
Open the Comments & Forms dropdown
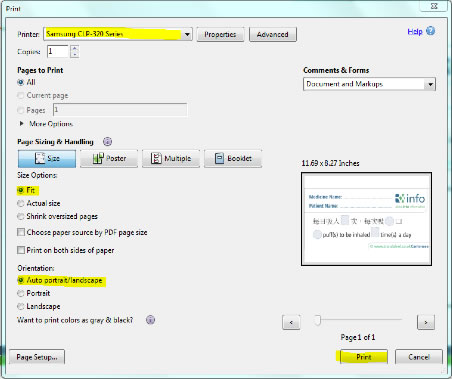tap(369, 84)
